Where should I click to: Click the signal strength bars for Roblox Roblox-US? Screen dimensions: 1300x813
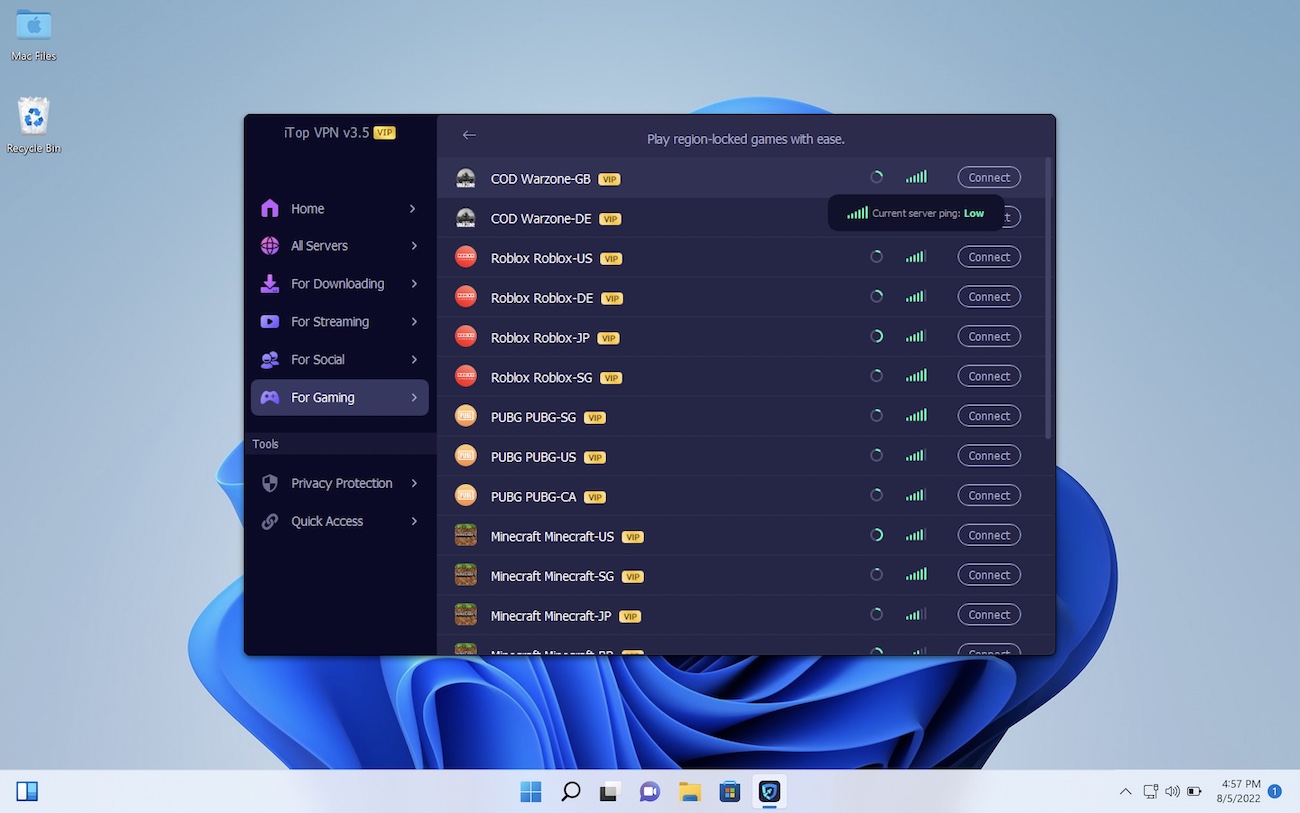coord(916,256)
